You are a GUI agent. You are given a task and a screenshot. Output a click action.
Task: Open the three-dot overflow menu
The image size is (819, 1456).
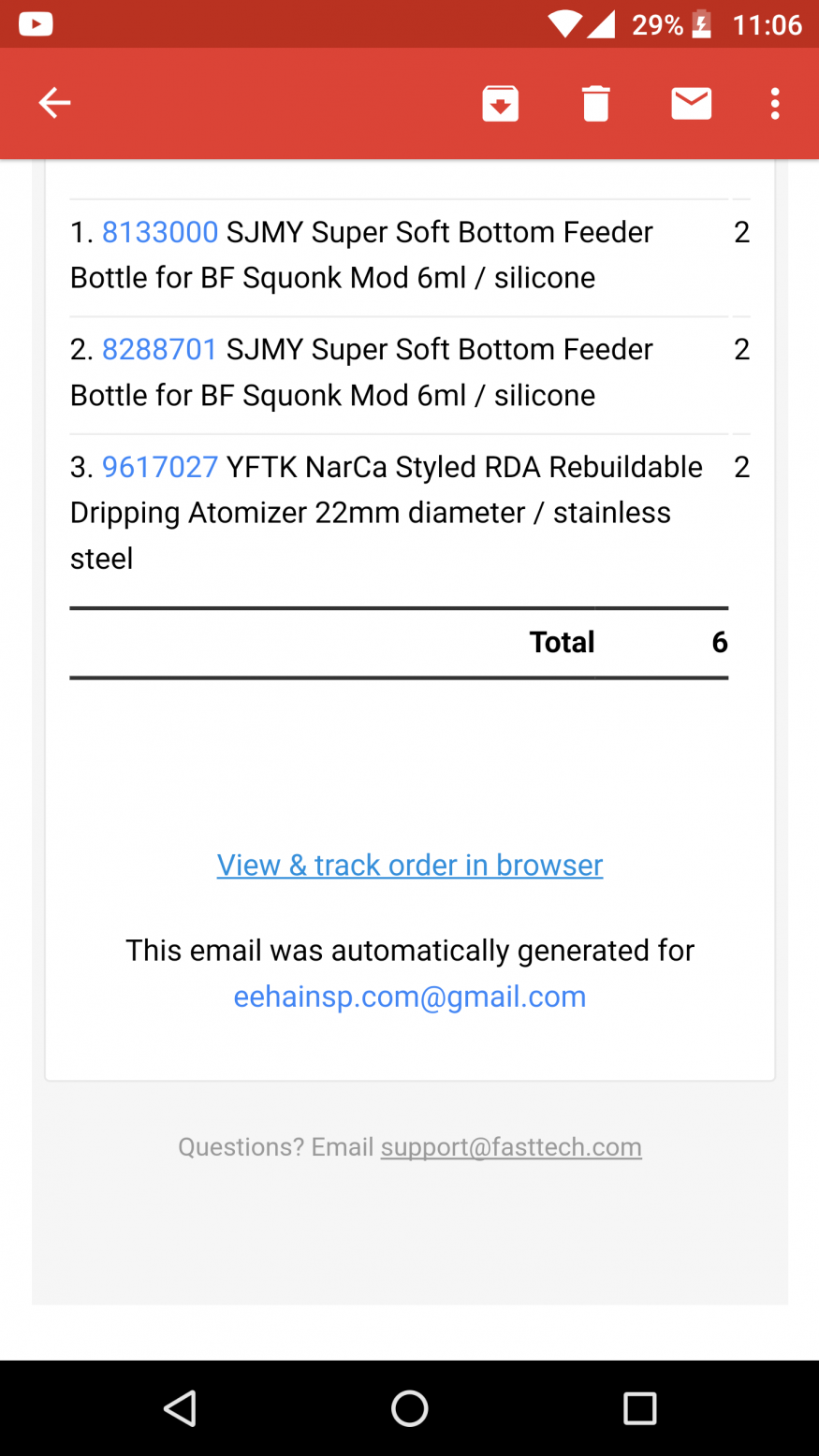point(775,103)
